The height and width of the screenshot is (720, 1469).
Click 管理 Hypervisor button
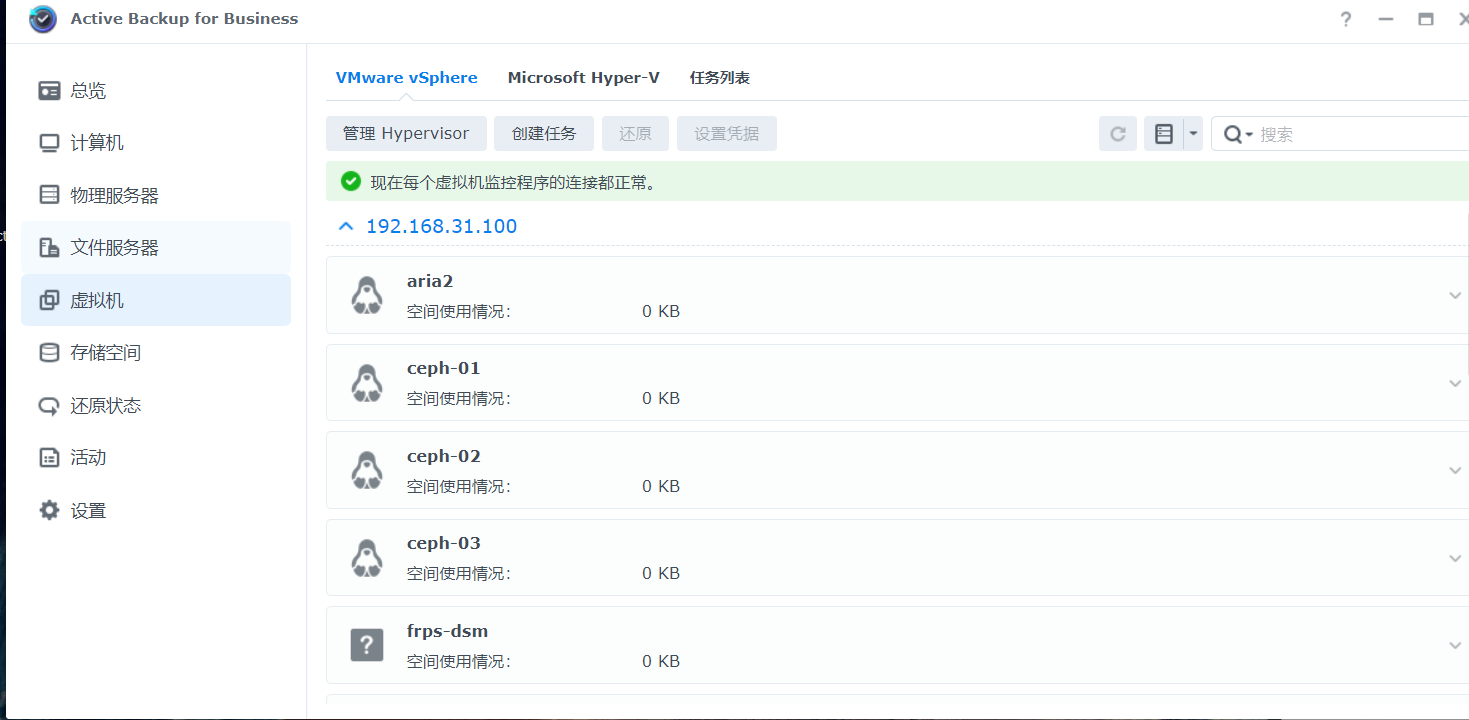(x=406, y=134)
